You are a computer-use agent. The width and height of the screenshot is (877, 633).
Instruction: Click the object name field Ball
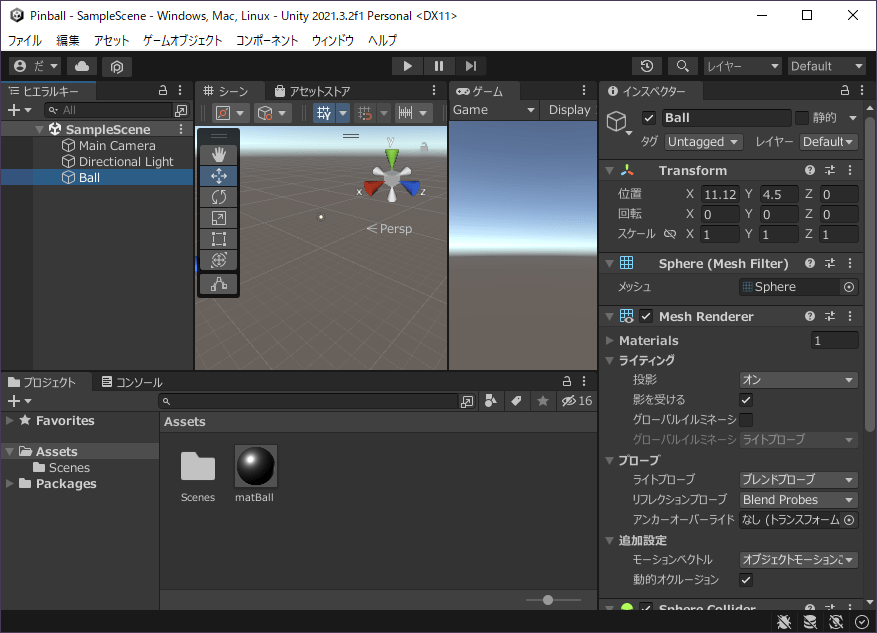(727, 118)
